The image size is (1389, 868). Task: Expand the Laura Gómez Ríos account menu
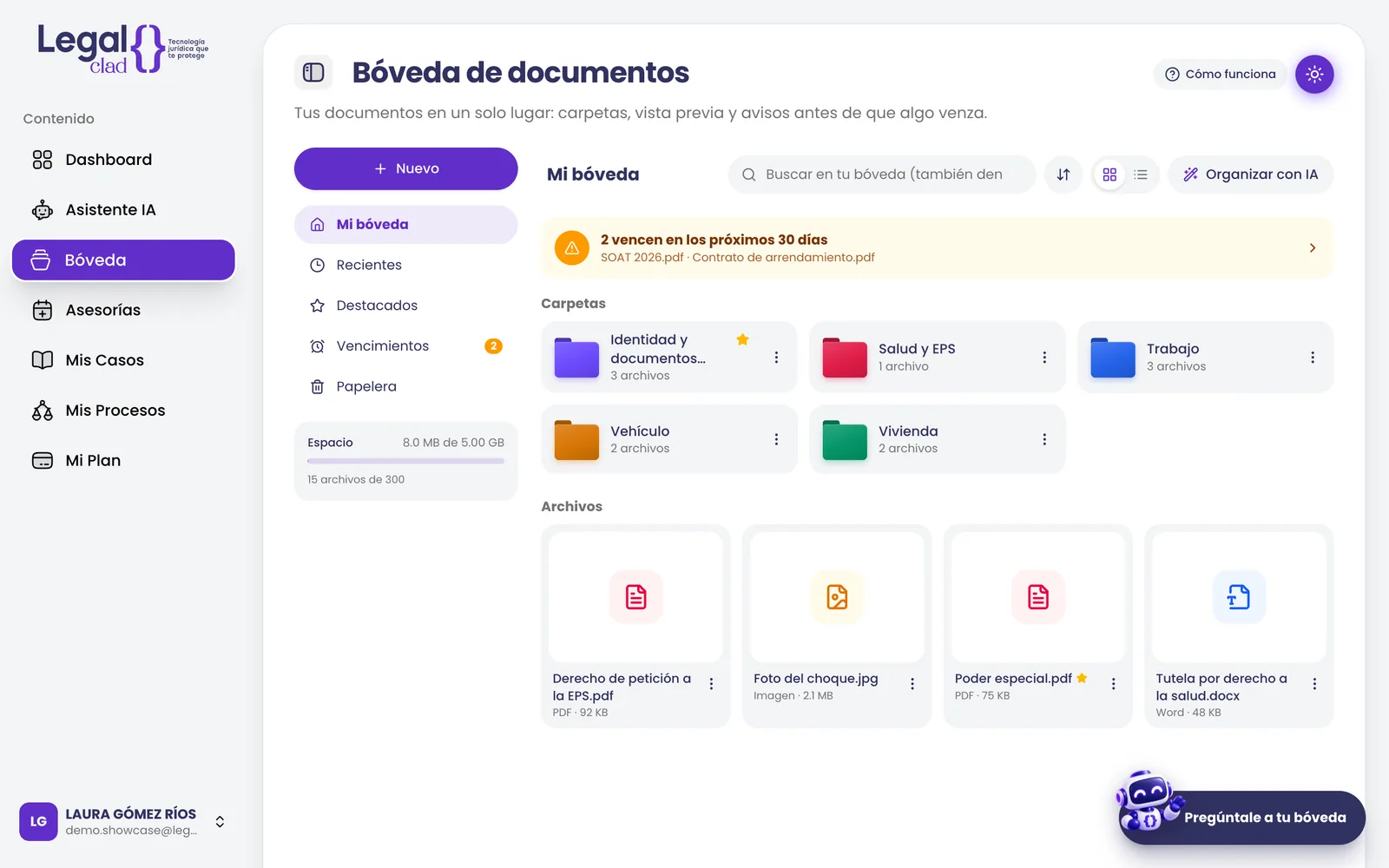221,822
